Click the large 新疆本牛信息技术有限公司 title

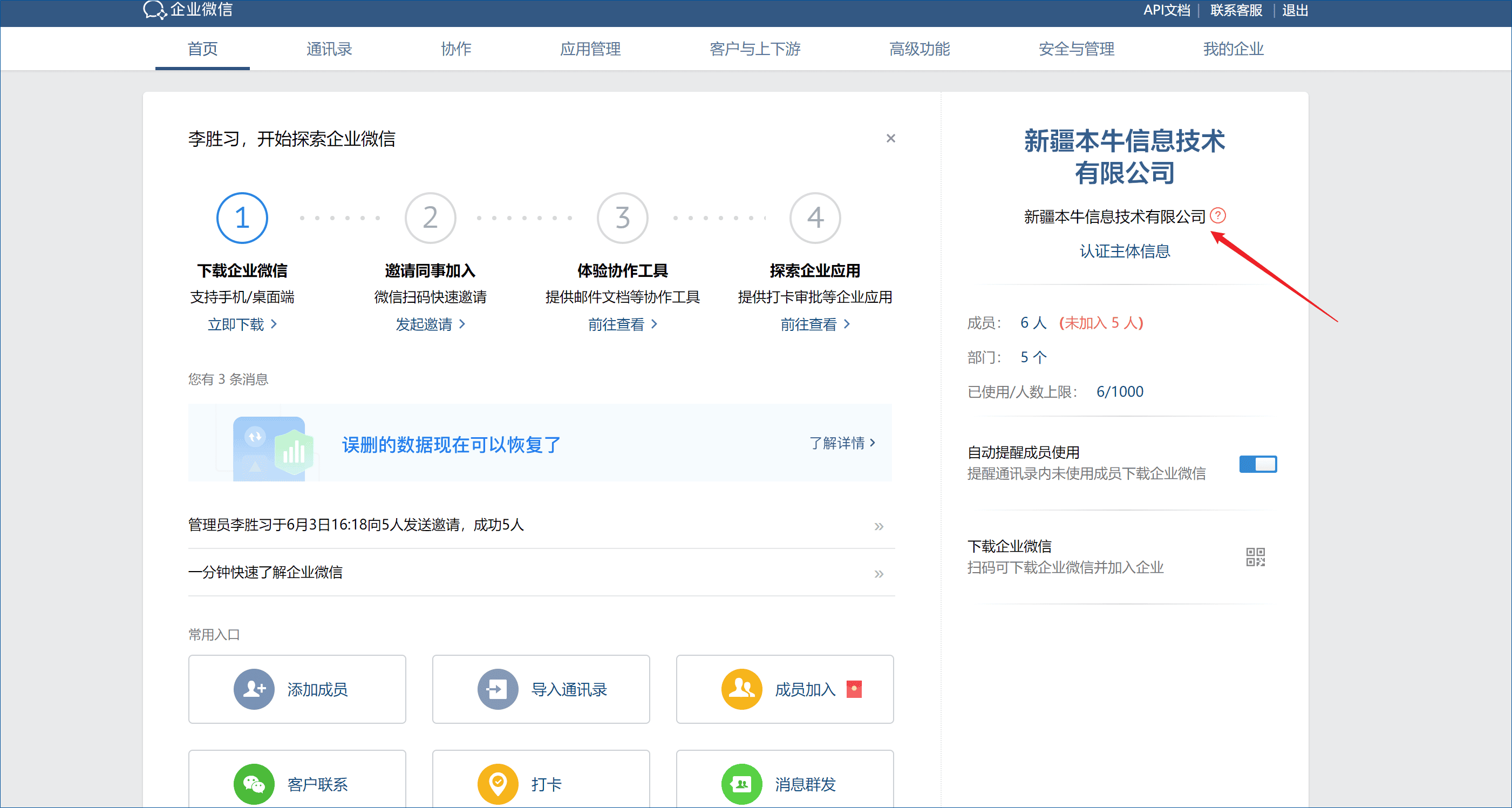[1124, 157]
